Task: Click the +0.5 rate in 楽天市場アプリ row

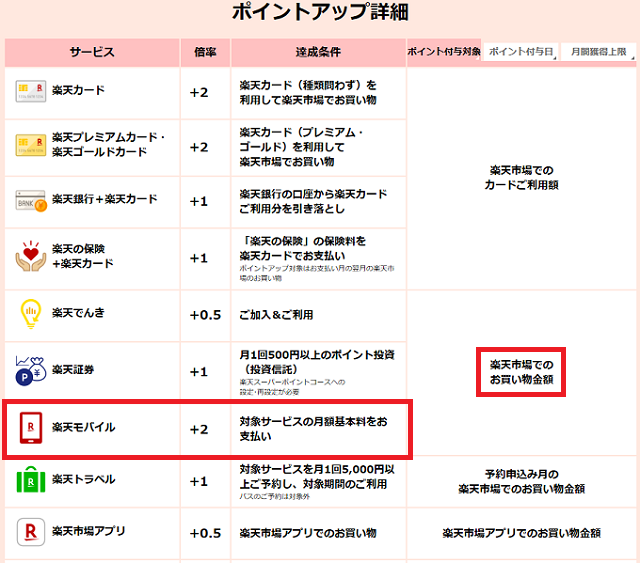Action: [205, 534]
